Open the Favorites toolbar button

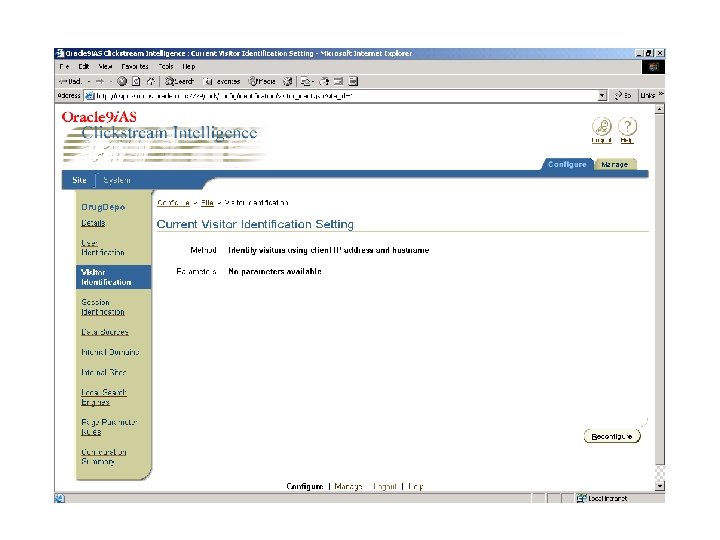coord(222,82)
